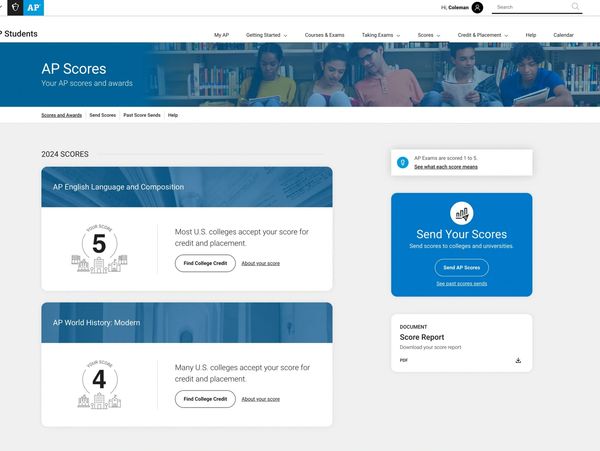Open See past scores sends link
600x451 pixels.
coord(461,284)
